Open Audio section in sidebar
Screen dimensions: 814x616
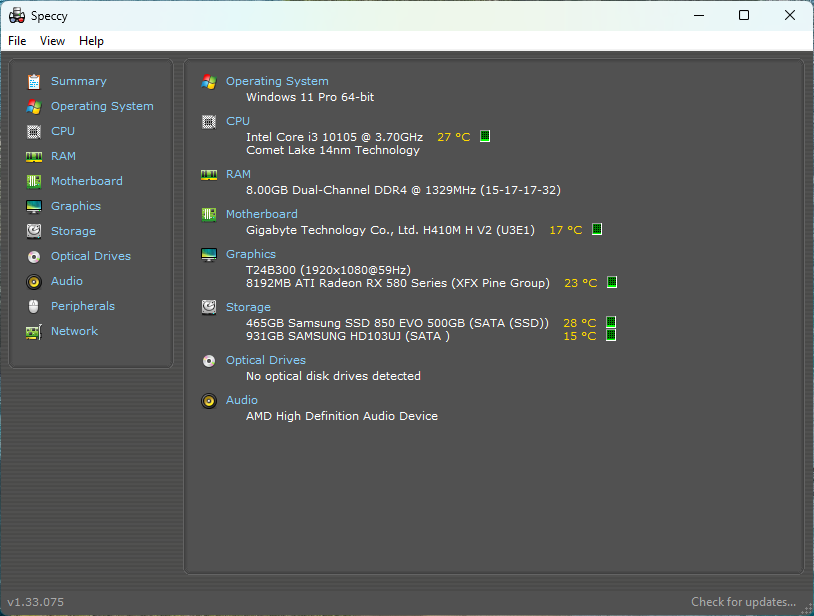pyautogui.click(x=67, y=281)
